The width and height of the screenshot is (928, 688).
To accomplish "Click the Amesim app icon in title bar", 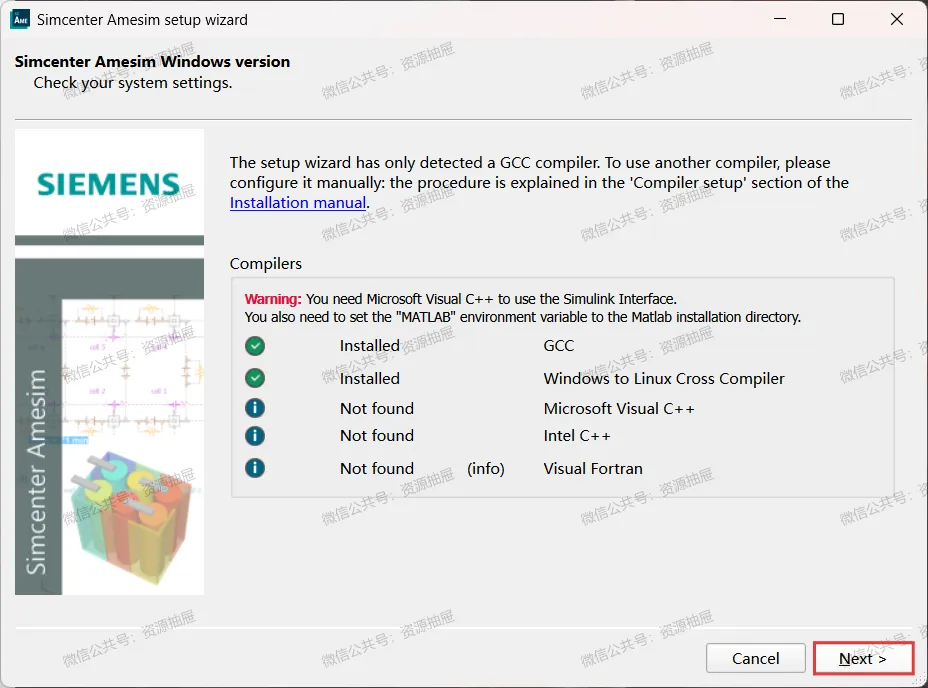I will pyautogui.click(x=20, y=19).
